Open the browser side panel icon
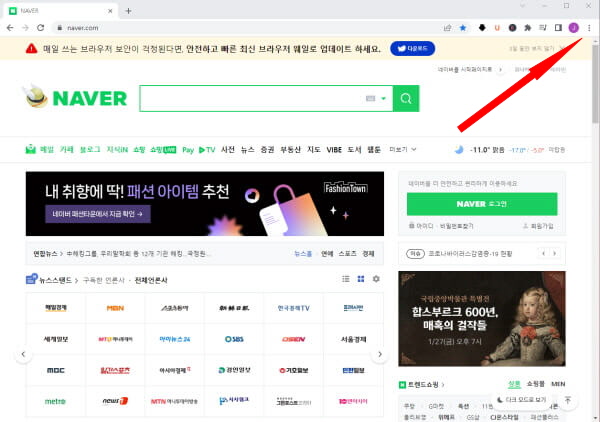Viewport: 600px width, 422px height. 558,28
